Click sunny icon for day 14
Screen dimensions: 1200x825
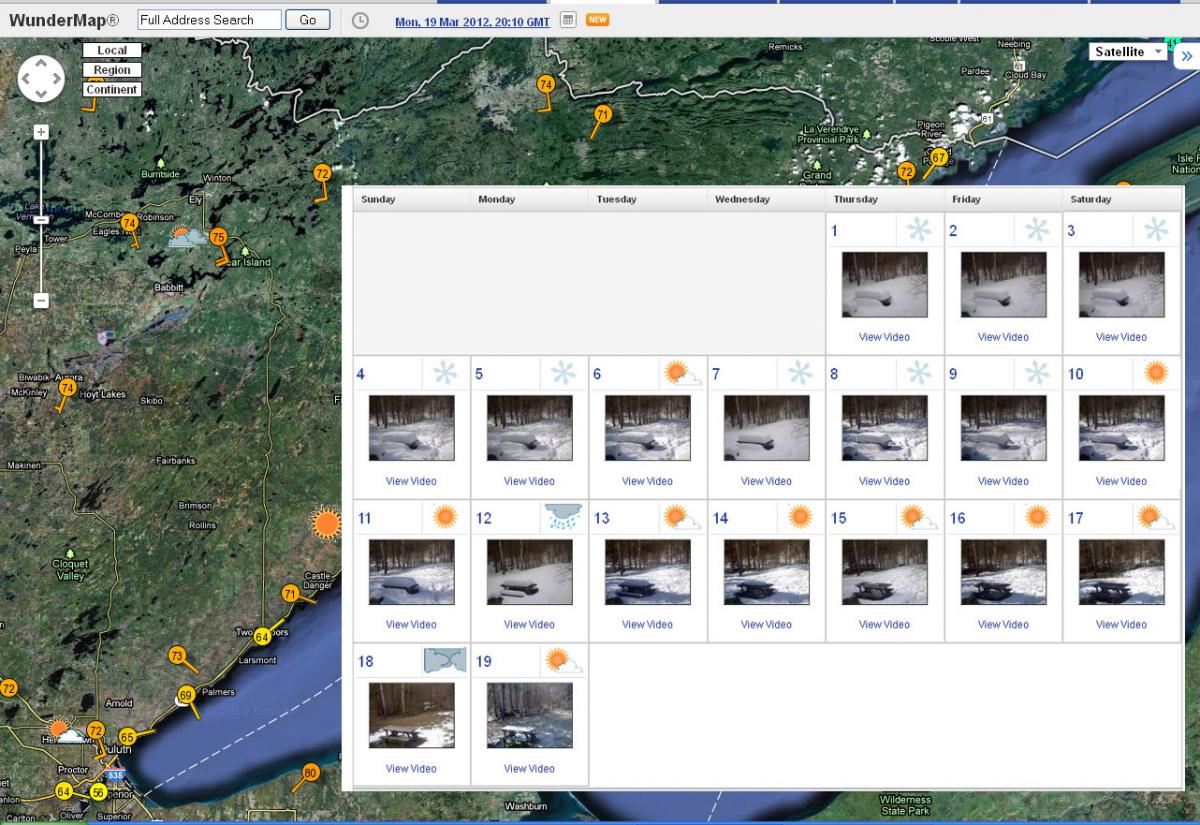(x=800, y=517)
